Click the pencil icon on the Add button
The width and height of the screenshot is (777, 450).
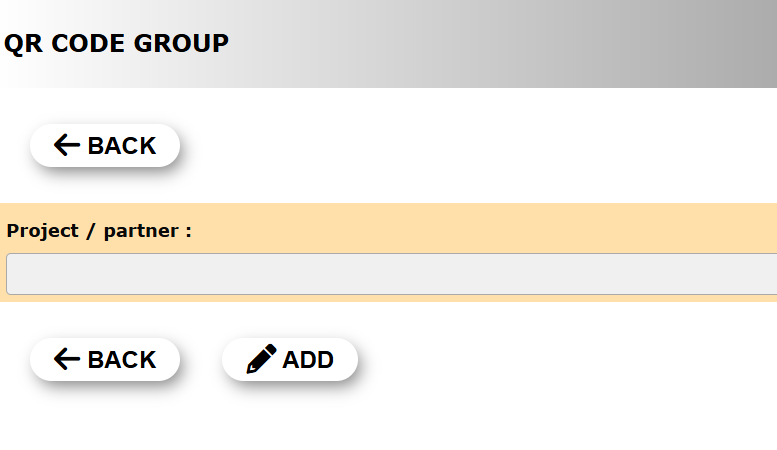pos(261,359)
